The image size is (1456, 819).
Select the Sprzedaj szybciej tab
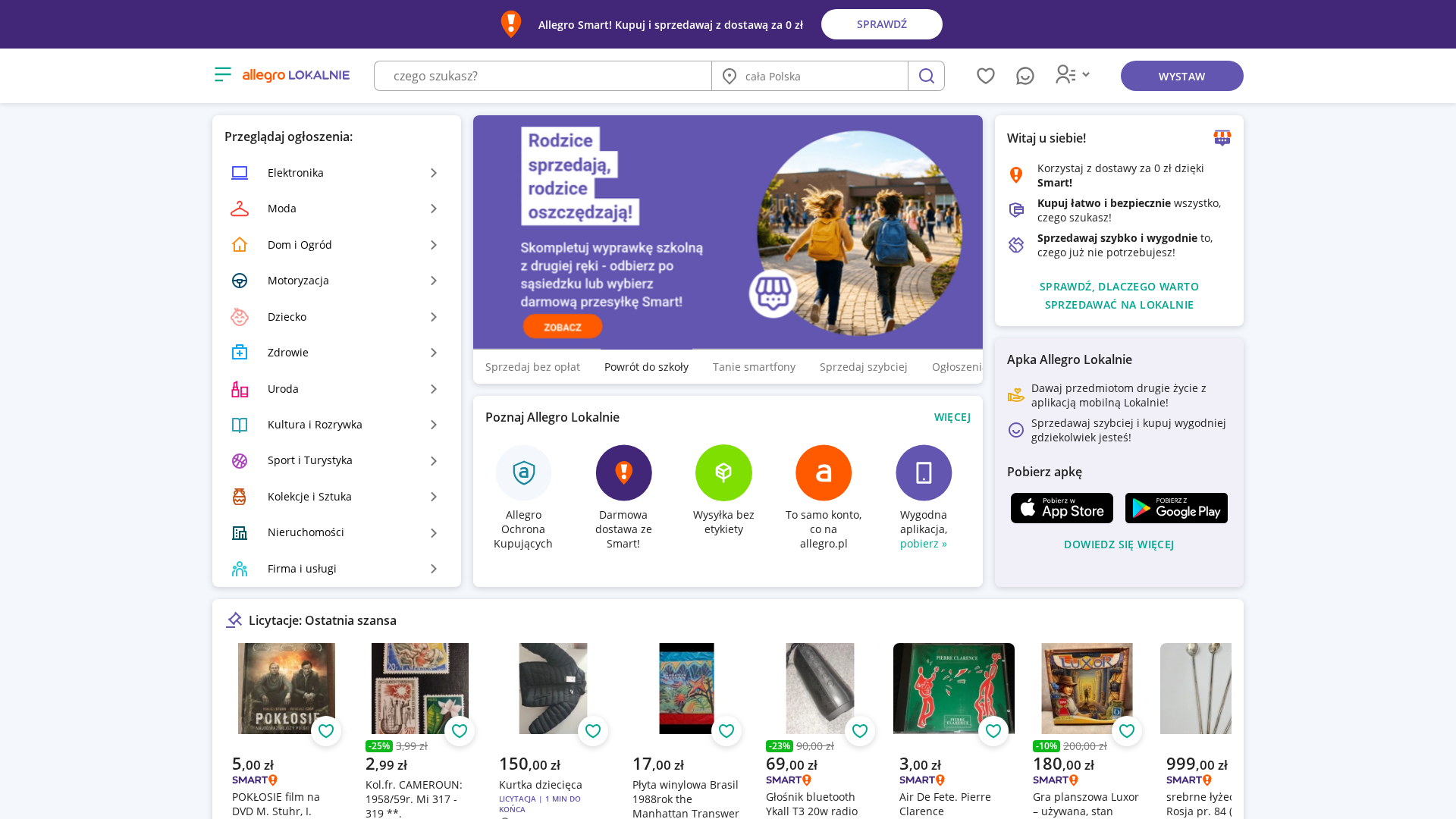click(x=863, y=367)
